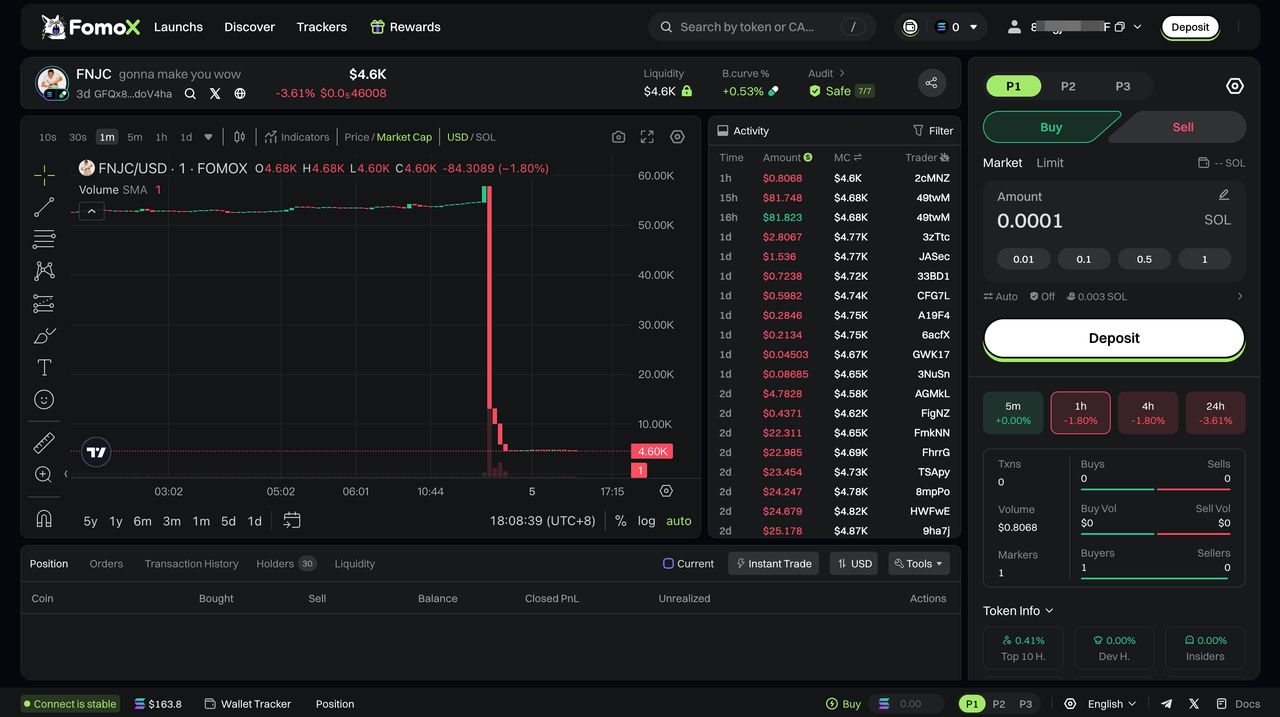Select the trend line drawing tool
This screenshot has height=717, width=1280.
click(x=44, y=207)
